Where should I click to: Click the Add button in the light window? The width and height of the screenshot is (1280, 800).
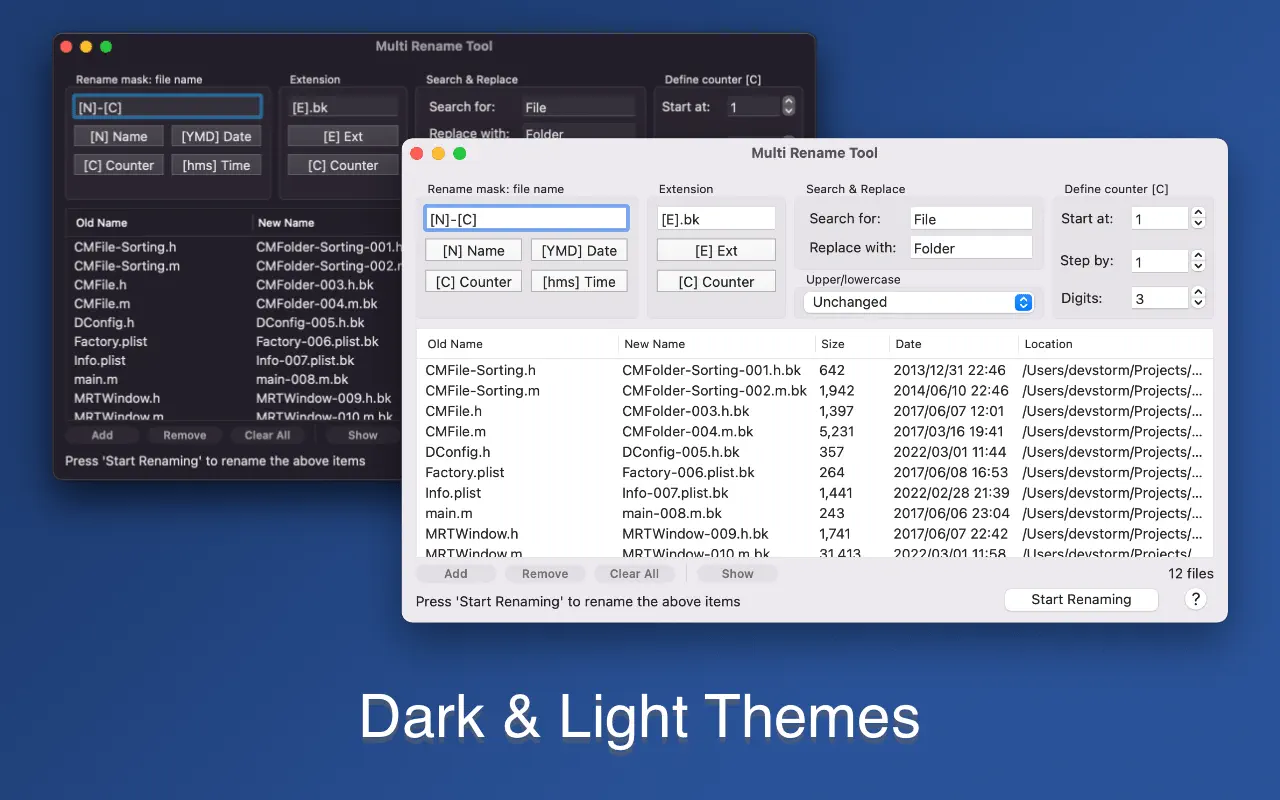coord(456,574)
